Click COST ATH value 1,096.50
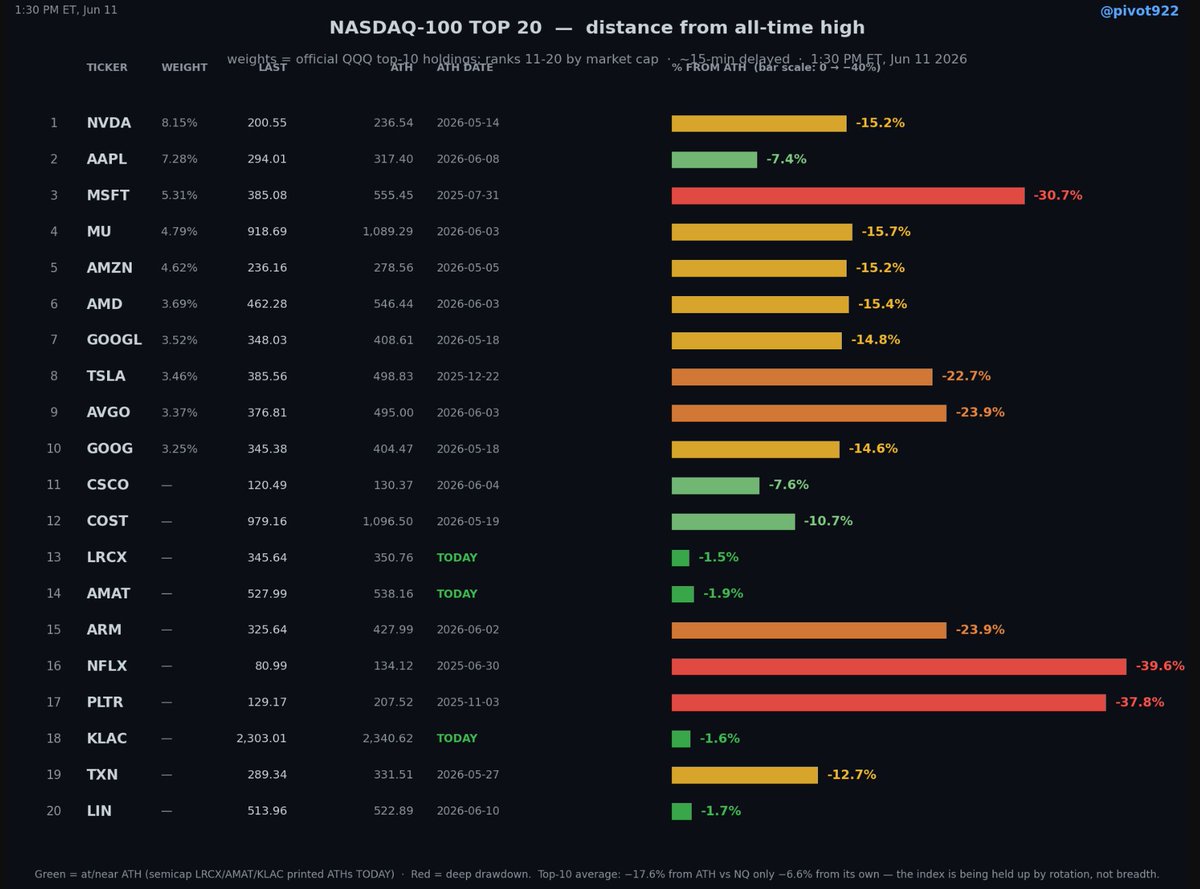This screenshot has height=889, width=1200. click(387, 521)
